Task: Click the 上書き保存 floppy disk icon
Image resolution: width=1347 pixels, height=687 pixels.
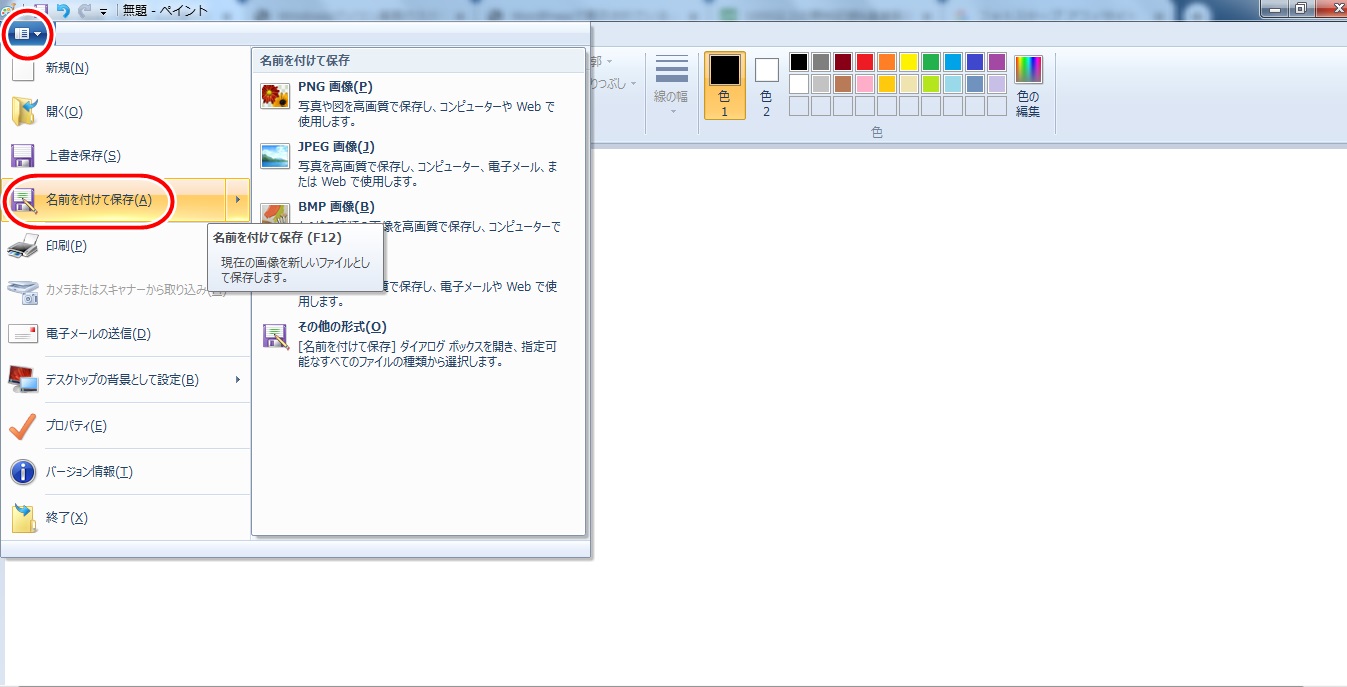Action: coord(23,156)
